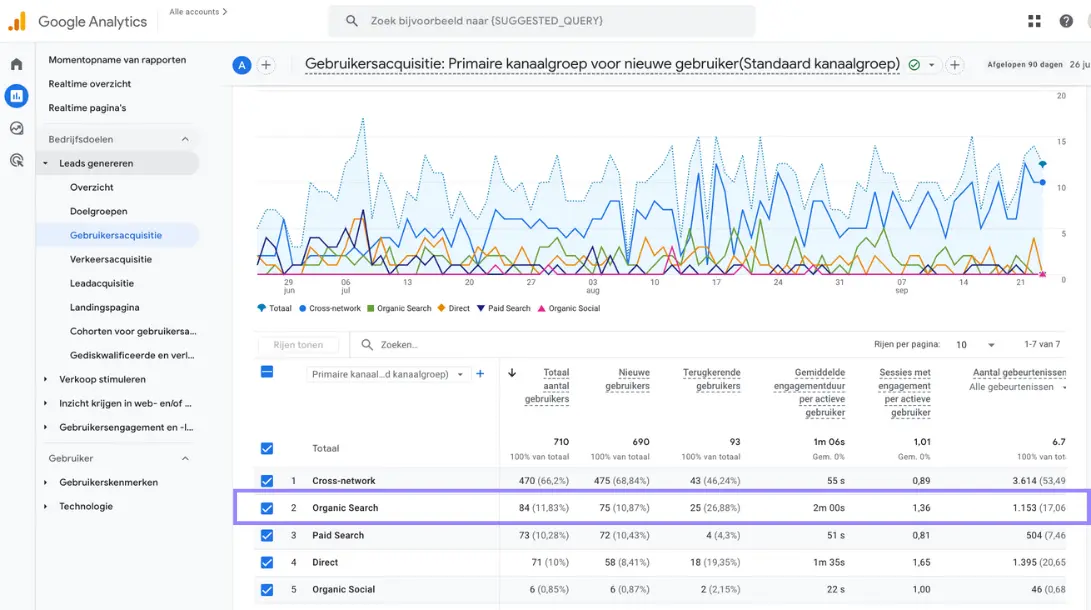Uncheck the Paid Search row checkbox
Viewport: 1091px width, 610px height.
(x=266, y=535)
